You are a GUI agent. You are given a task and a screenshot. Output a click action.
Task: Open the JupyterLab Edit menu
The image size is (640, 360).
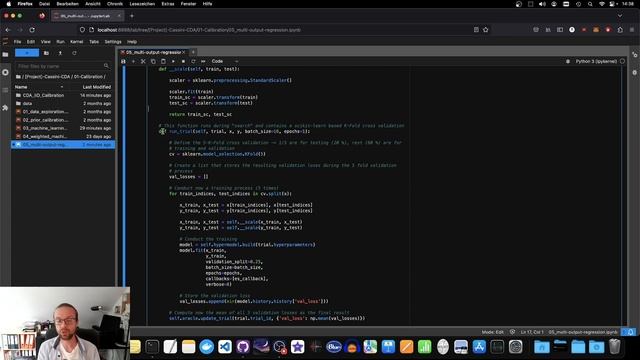[x=31, y=42]
